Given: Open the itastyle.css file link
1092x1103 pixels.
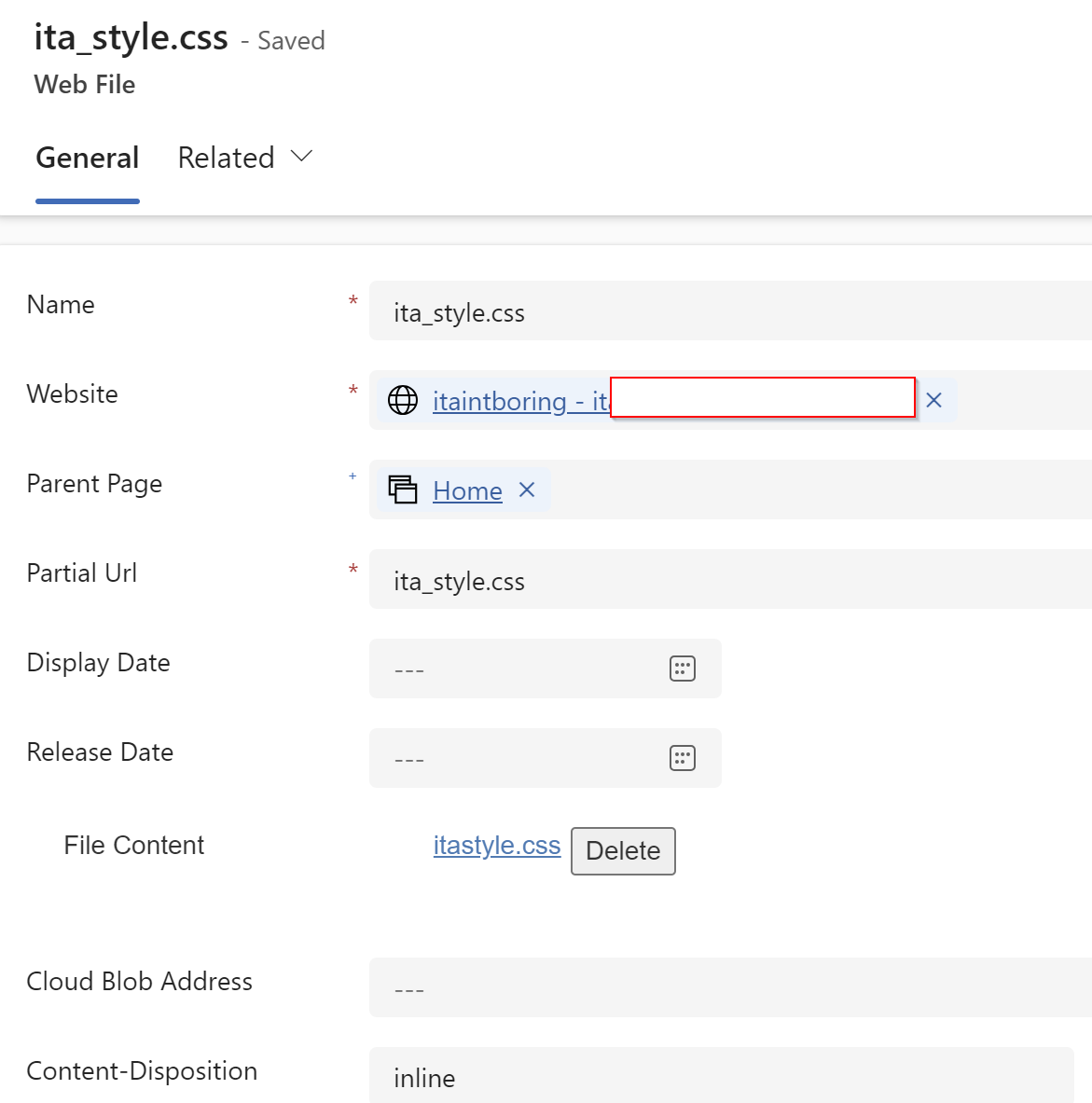Looking at the screenshot, I should click(496, 845).
